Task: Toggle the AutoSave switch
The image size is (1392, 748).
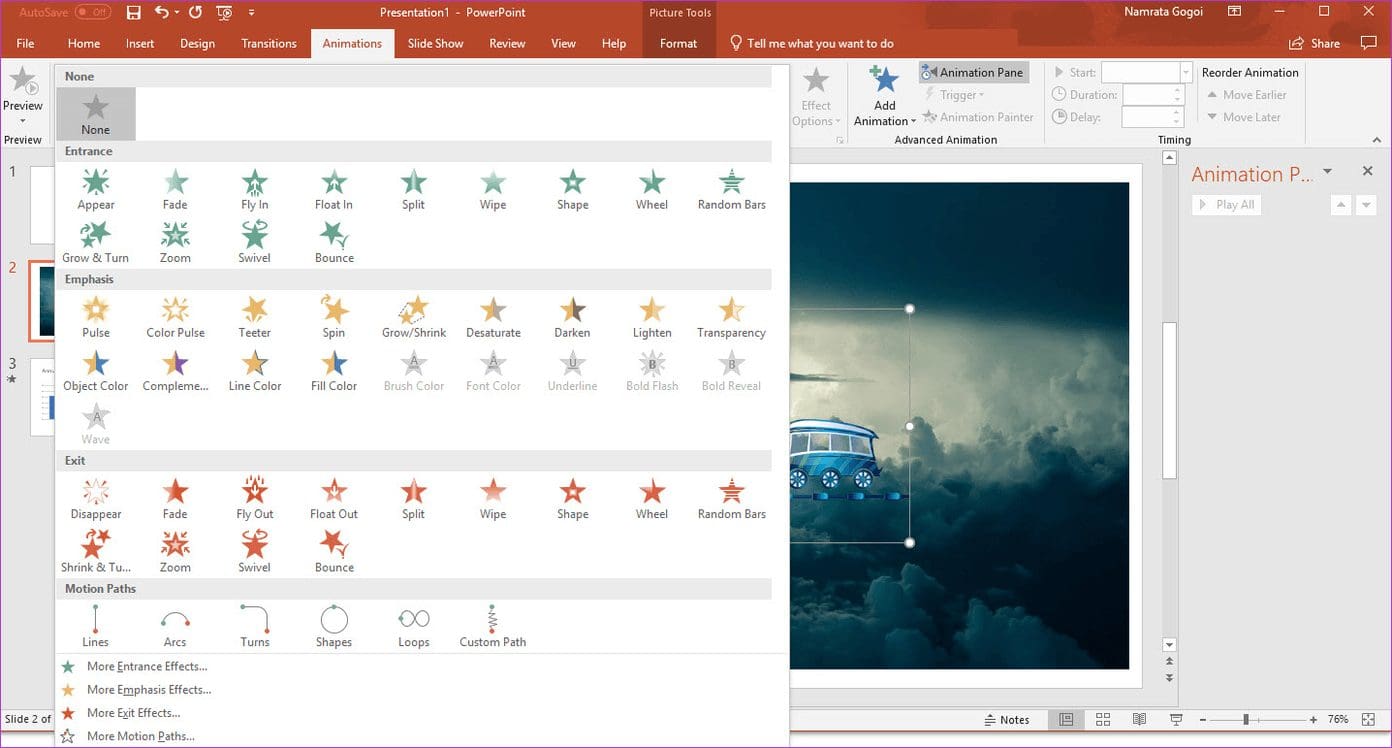Action: pos(92,13)
